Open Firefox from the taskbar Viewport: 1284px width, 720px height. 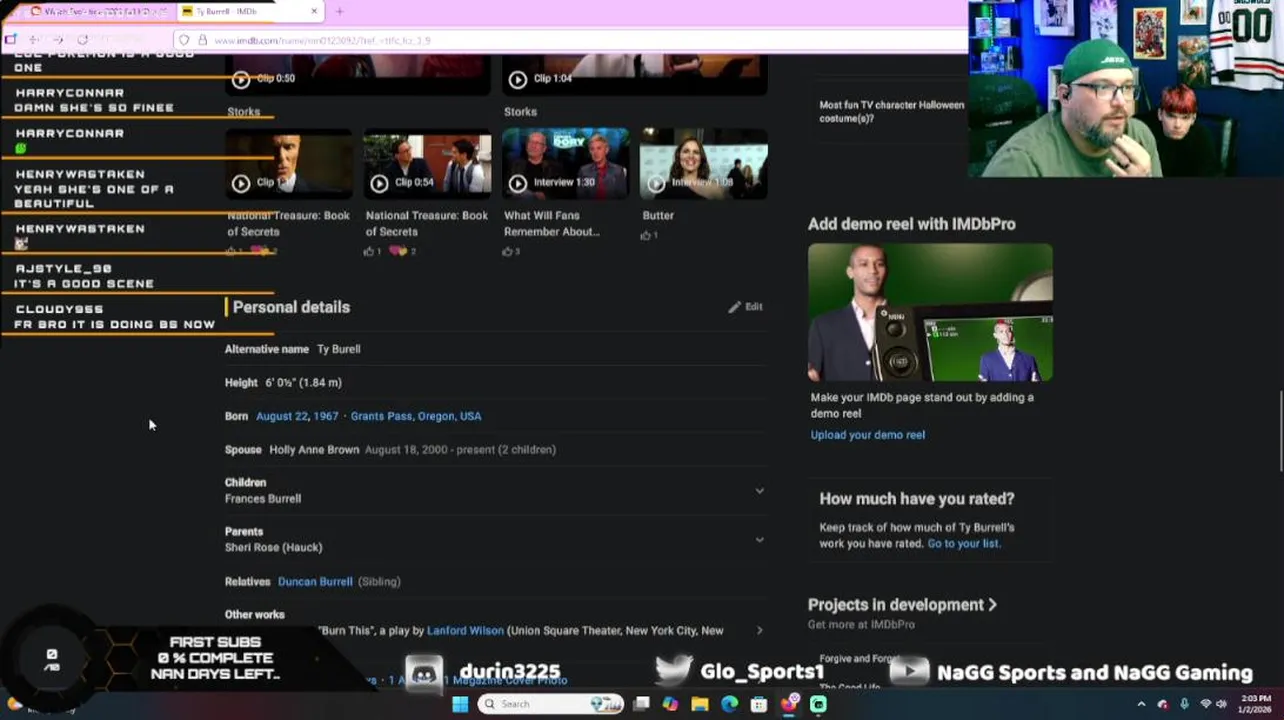coord(789,704)
